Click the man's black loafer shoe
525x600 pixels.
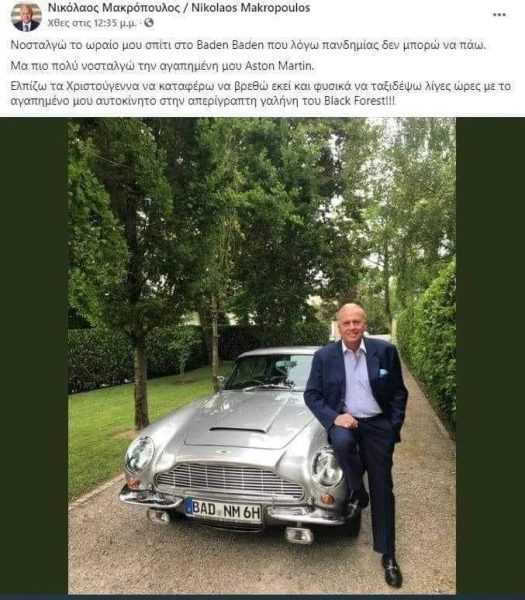coord(392,572)
